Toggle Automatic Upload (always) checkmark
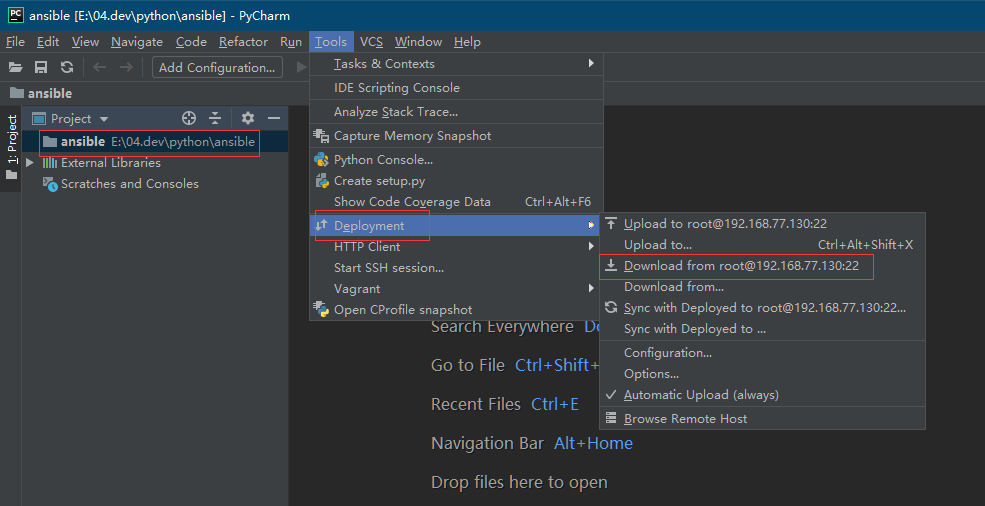 pyautogui.click(x=610, y=395)
